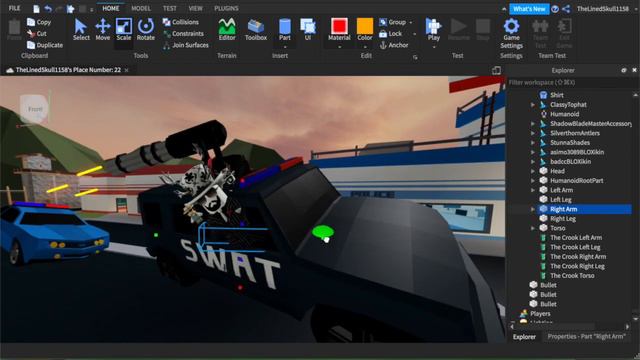Expand the Torso node
This screenshot has width=640, height=360.
coord(533,228)
